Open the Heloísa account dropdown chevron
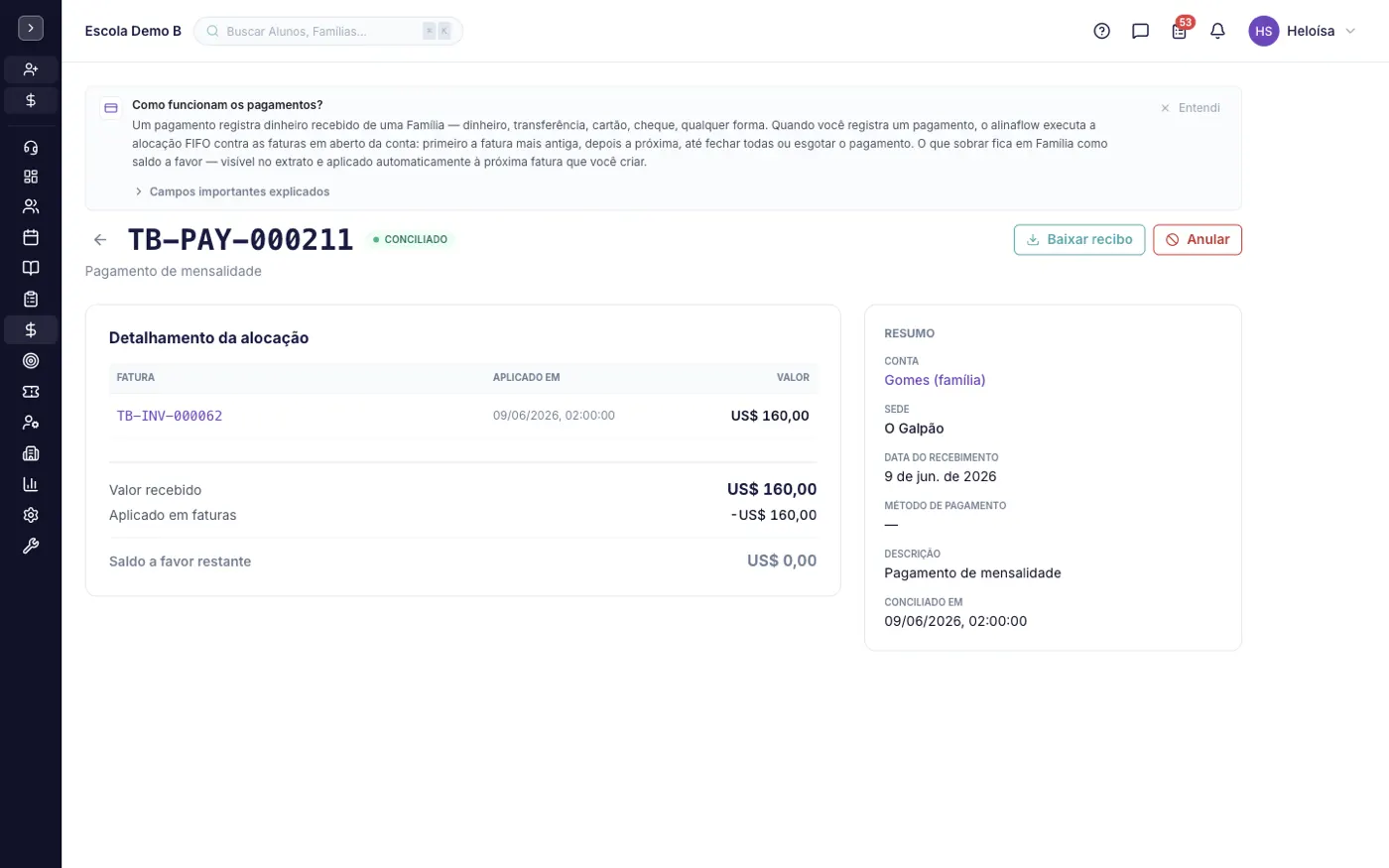The width and height of the screenshot is (1389, 868). pyautogui.click(x=1349, y=31)
